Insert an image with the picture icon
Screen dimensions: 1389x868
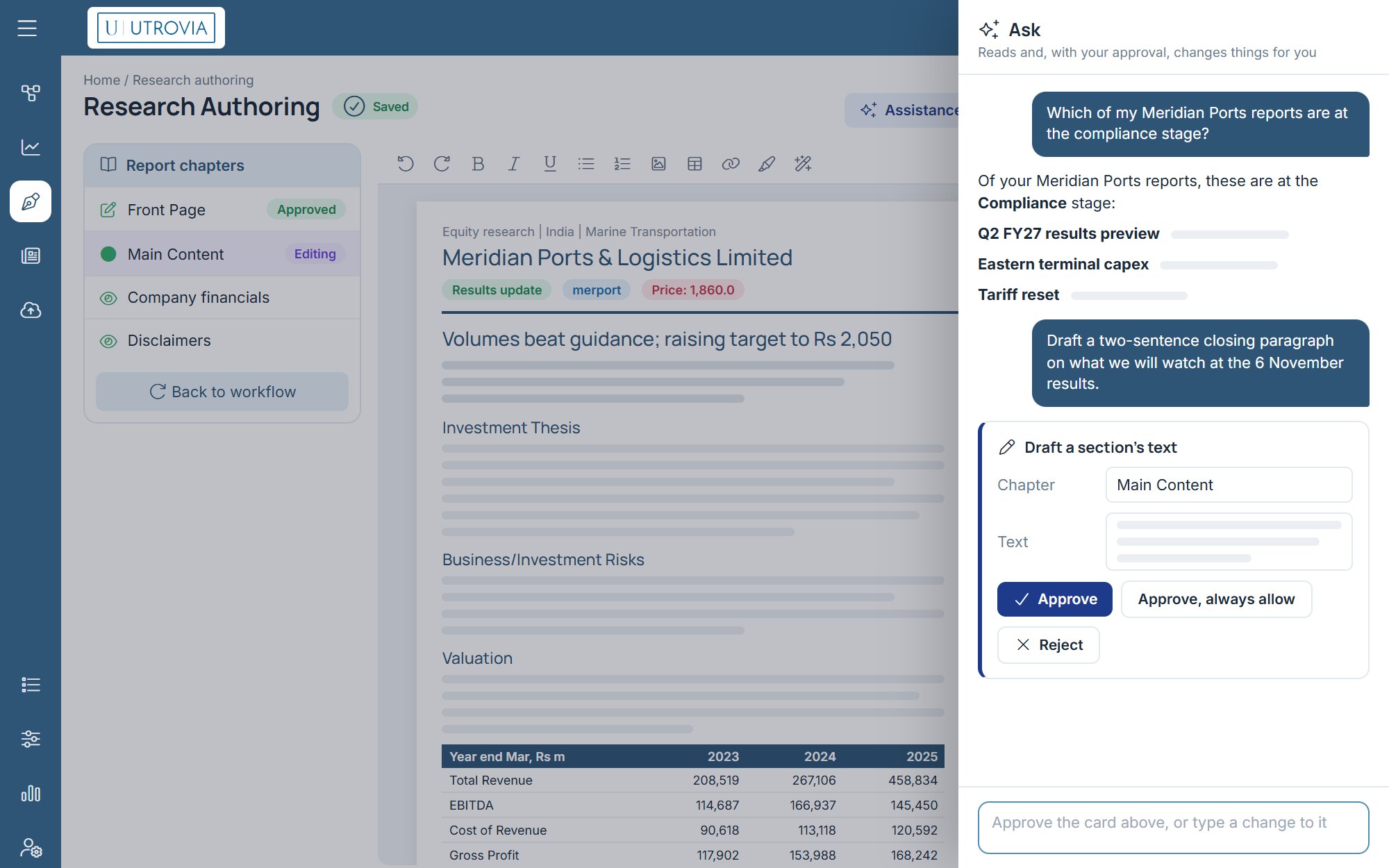click(x=658, y=164)
